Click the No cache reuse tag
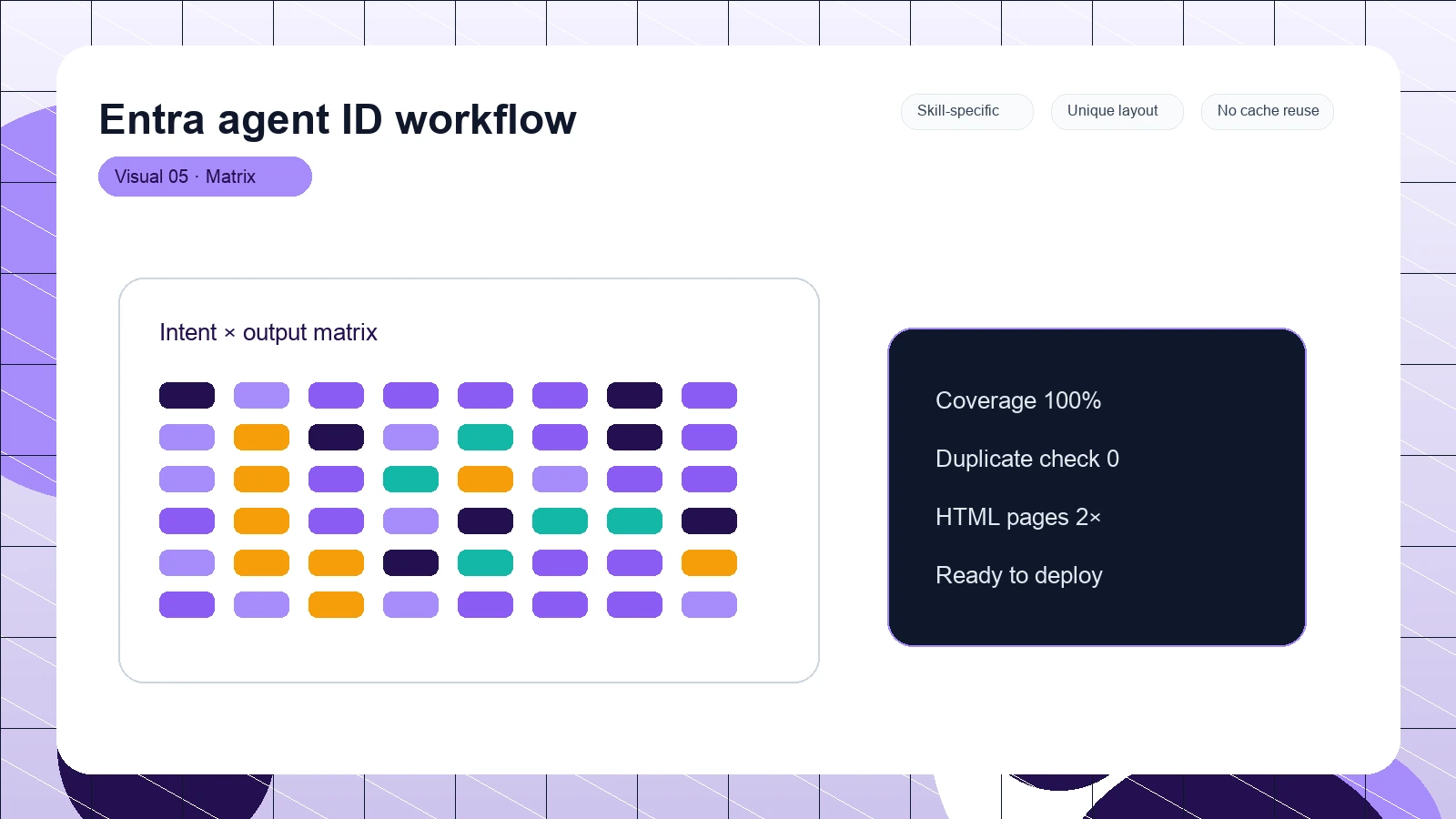The height and width of the screenshot is (819, 1456). pyautogui.click(x=1268, y=111)
